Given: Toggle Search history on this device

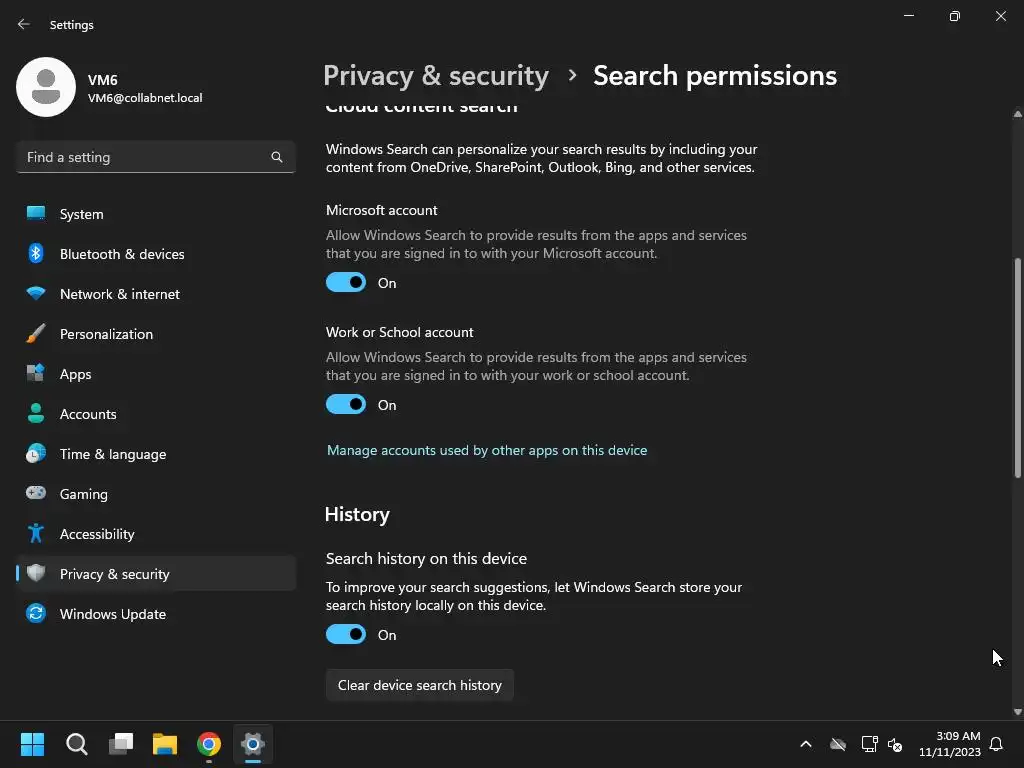Looking at the screenshot, I should (x=346, y=635).
